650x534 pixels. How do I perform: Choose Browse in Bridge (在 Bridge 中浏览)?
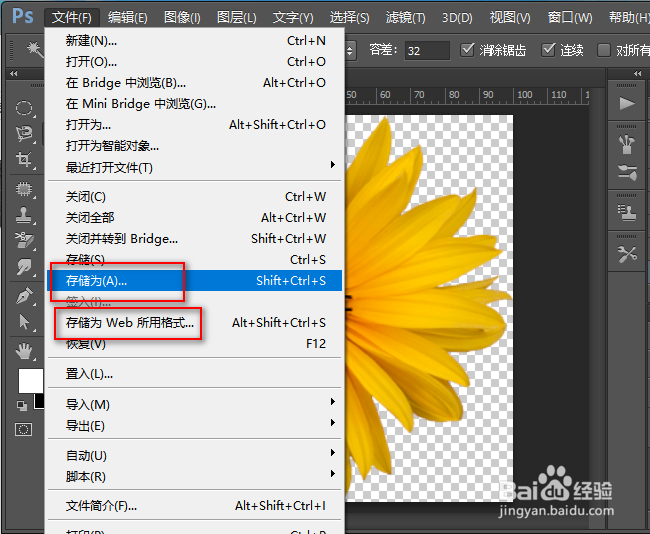[x=194, y=83]
